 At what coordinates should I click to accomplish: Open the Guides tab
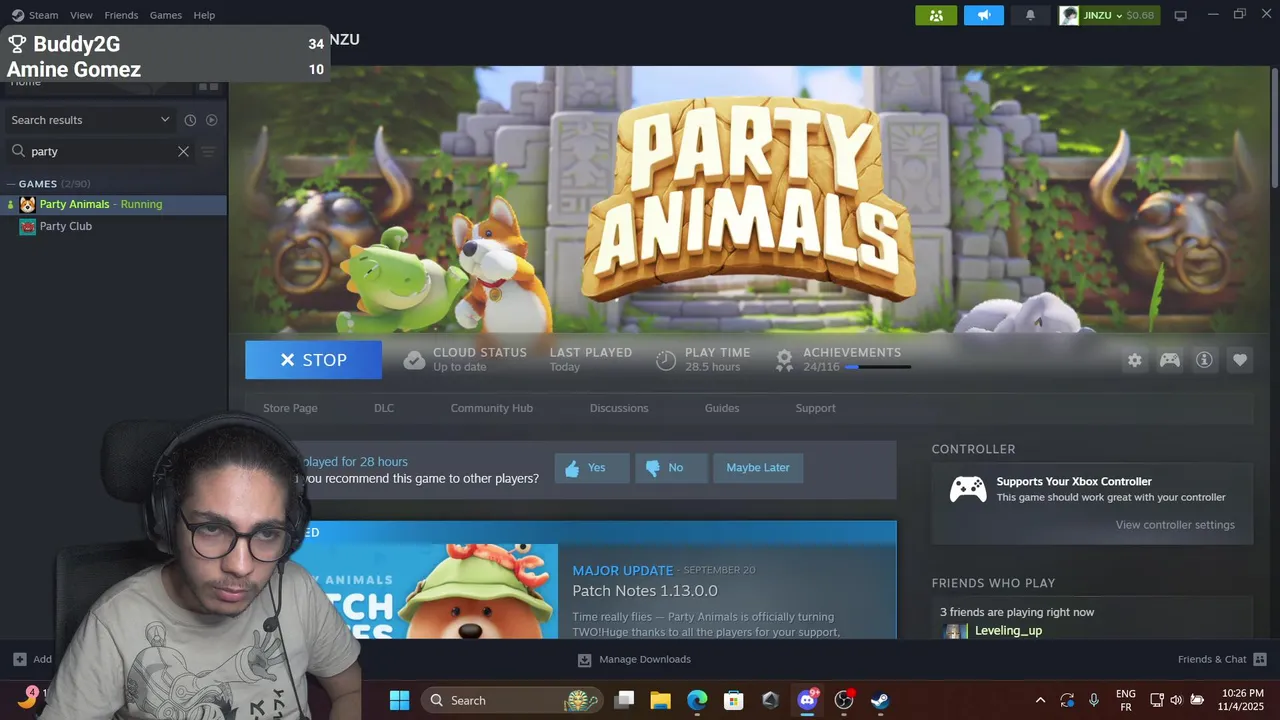pos(722,408)
